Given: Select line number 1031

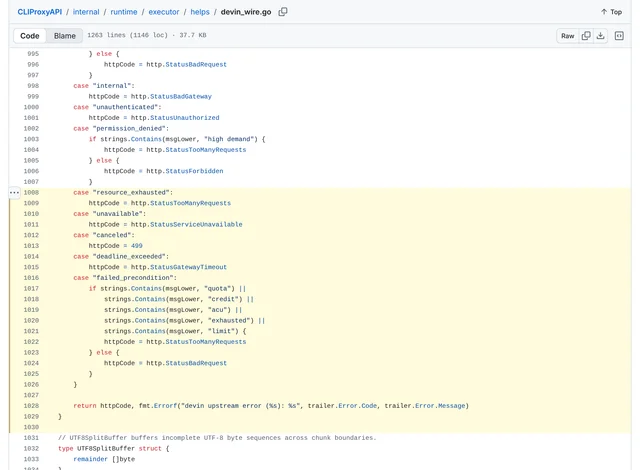Looking at the screenshot, I should coord(31,438).
